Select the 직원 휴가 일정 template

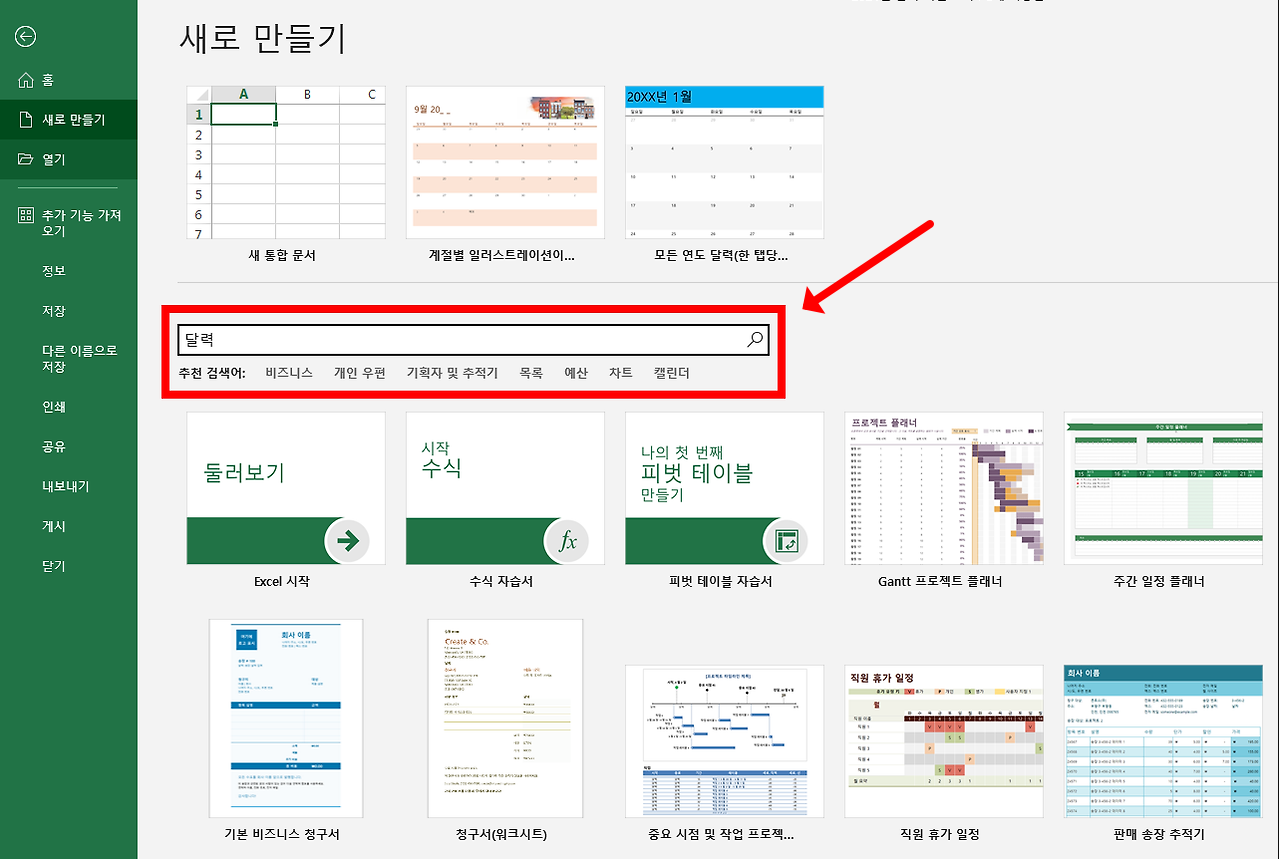click(x=943, y=741)
